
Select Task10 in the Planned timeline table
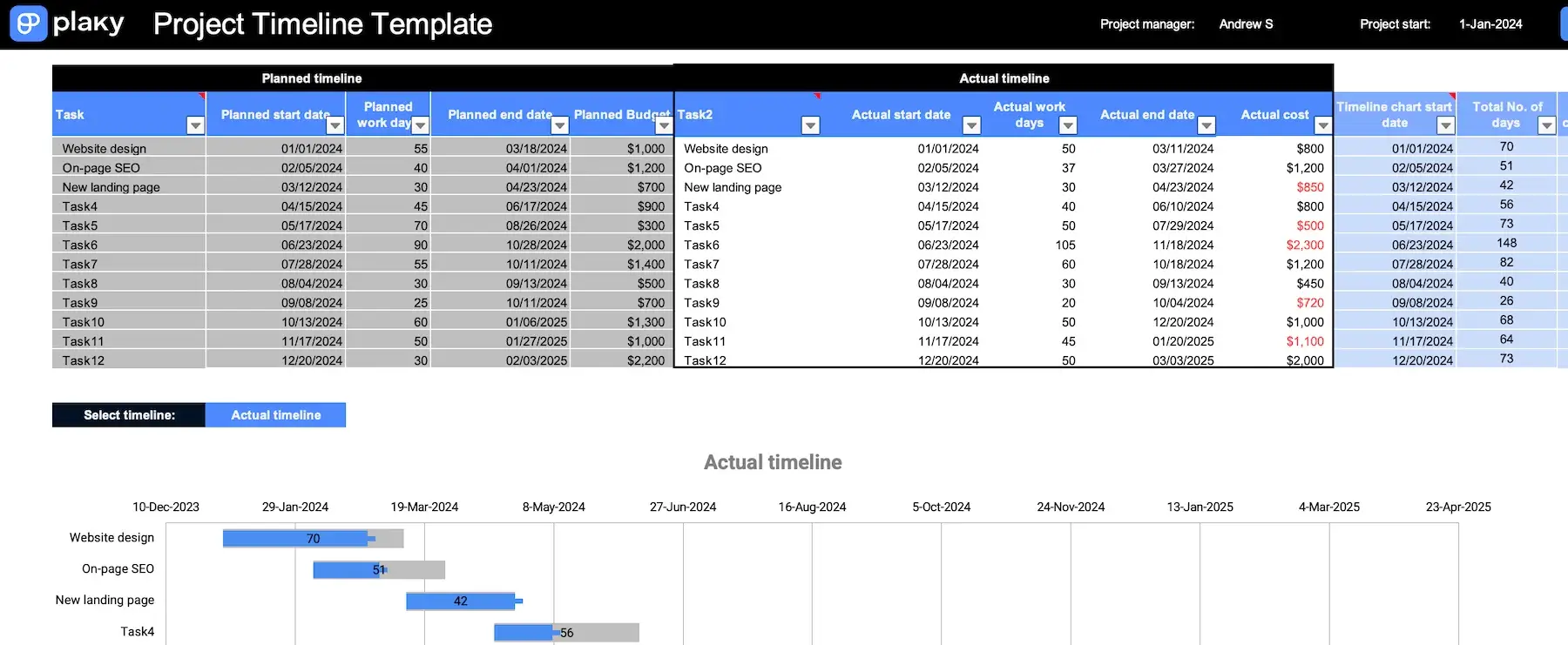(129, 321)
